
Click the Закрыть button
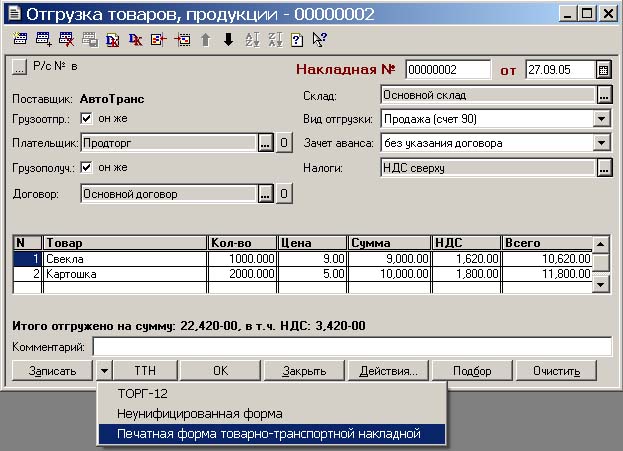tap(304, 371)
